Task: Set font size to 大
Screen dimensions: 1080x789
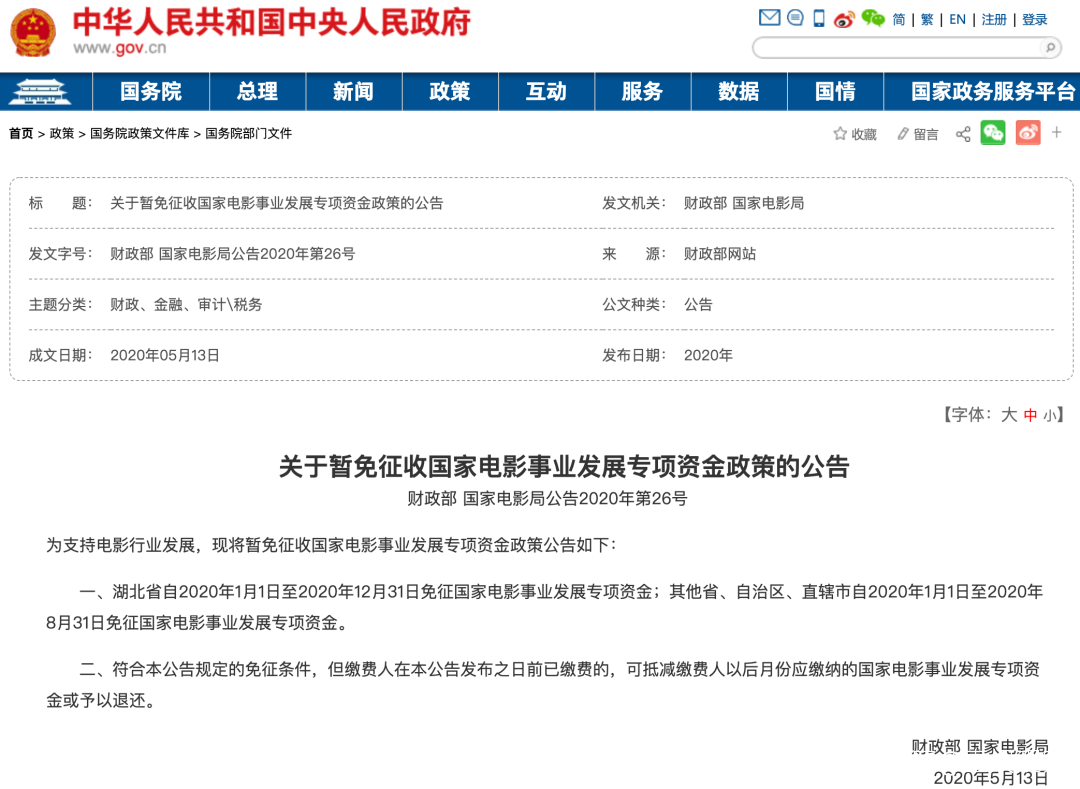Action: (x=1008, y=414)
